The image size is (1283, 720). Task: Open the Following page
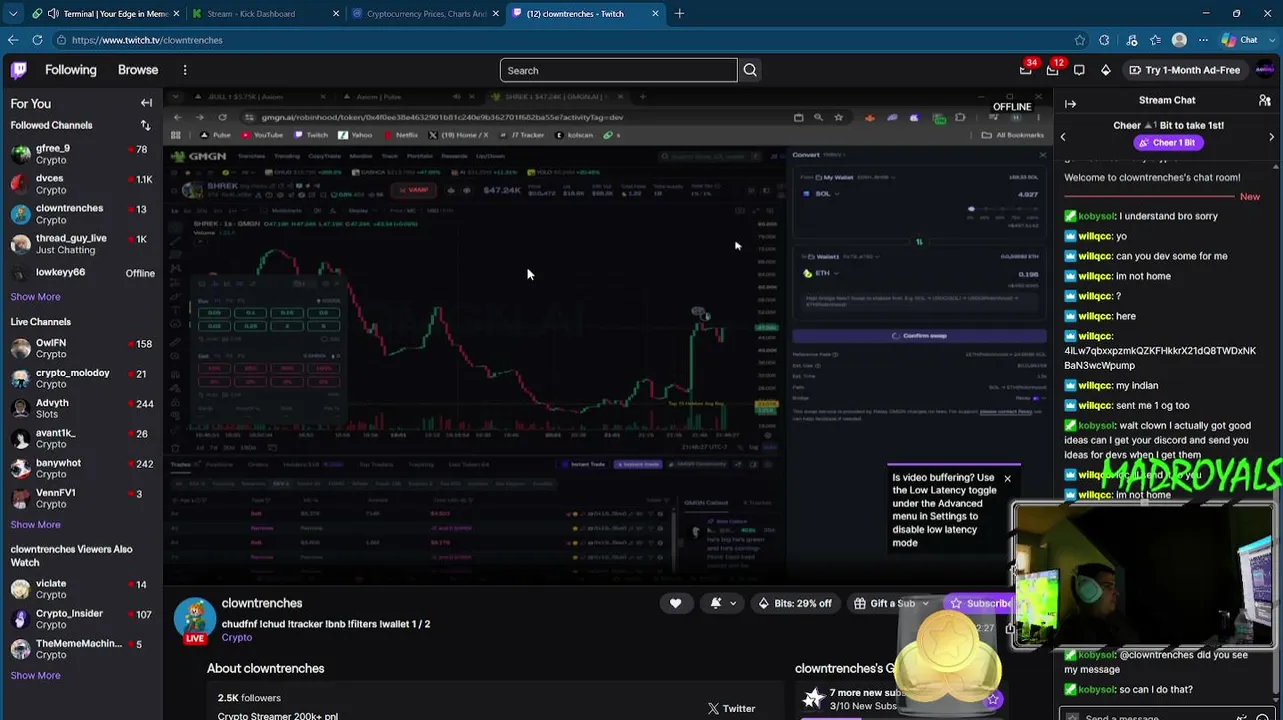pyautogui.click(x=70, y=70)
